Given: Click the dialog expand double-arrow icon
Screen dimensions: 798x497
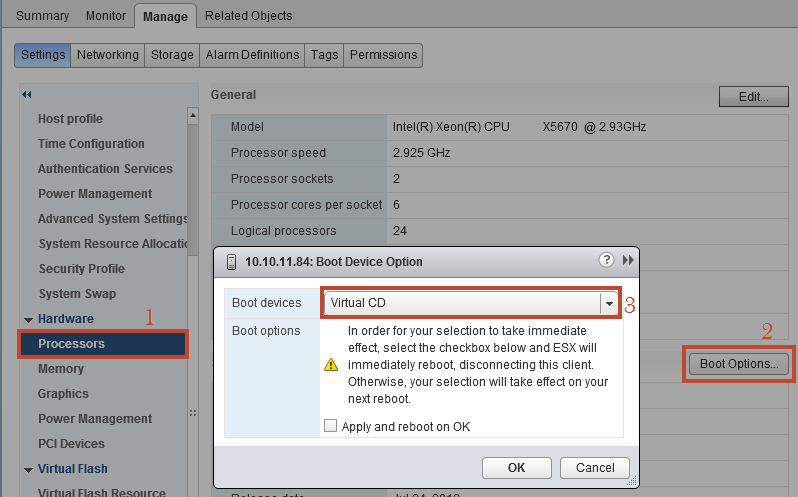Looking at the screenshot, I should point(628,260).
